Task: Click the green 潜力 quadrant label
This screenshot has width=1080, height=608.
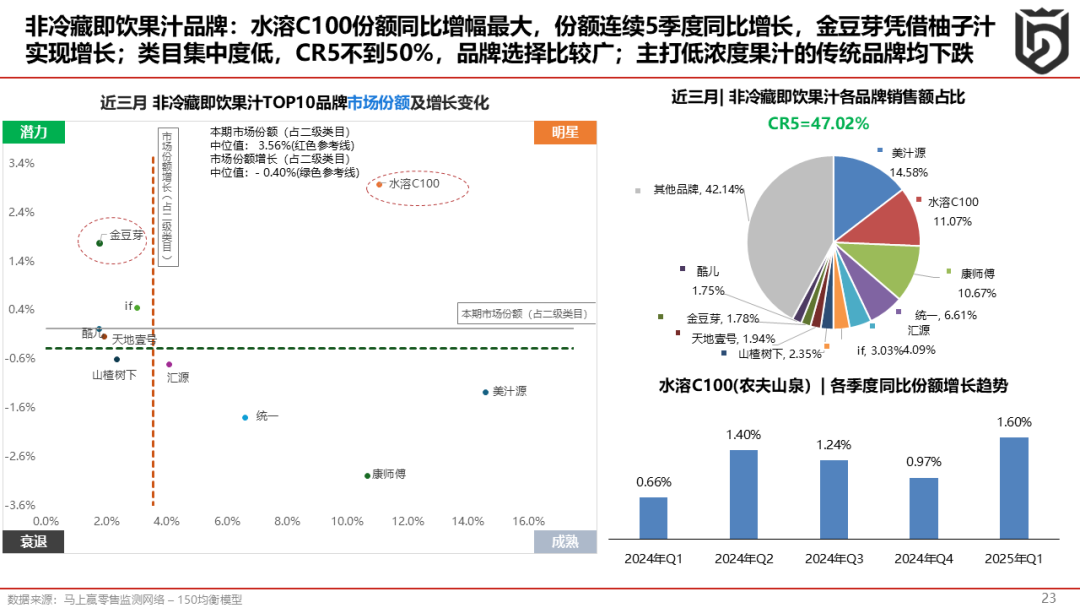Action: 34,132
